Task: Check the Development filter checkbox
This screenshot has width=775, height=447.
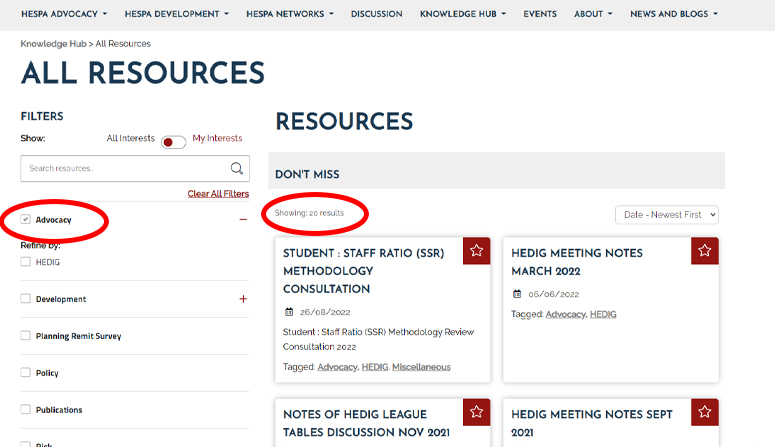Action: click(x=25, y=299)
